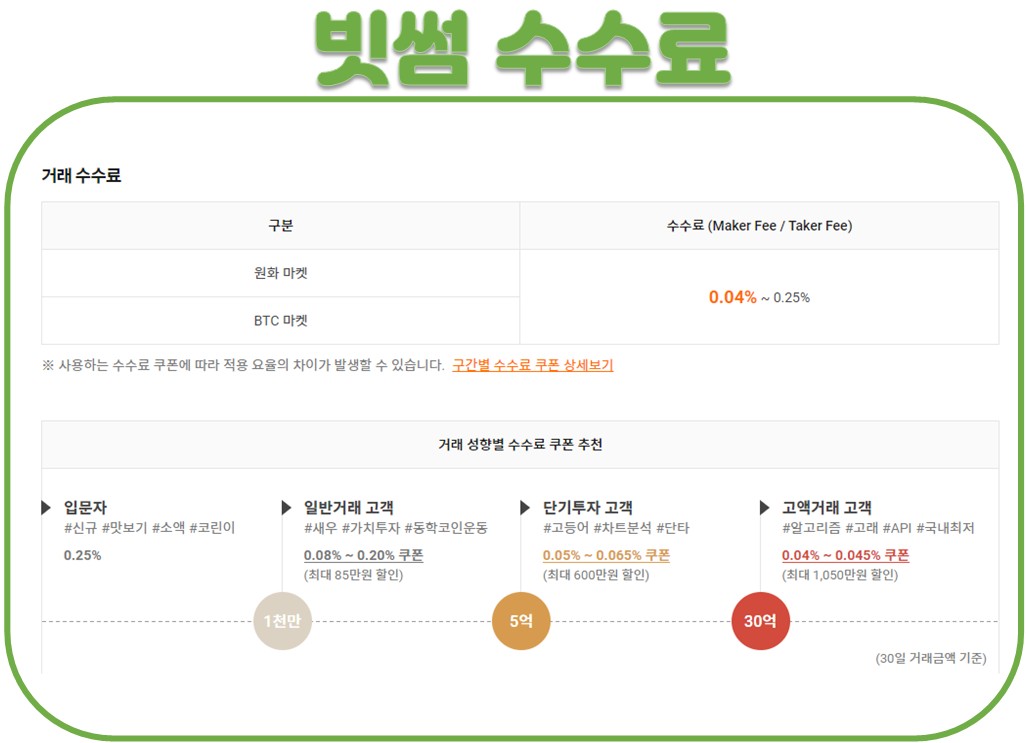Click the ~ 0.25% fee range text
Screen dimensions: 1026x743
(785, 298)
